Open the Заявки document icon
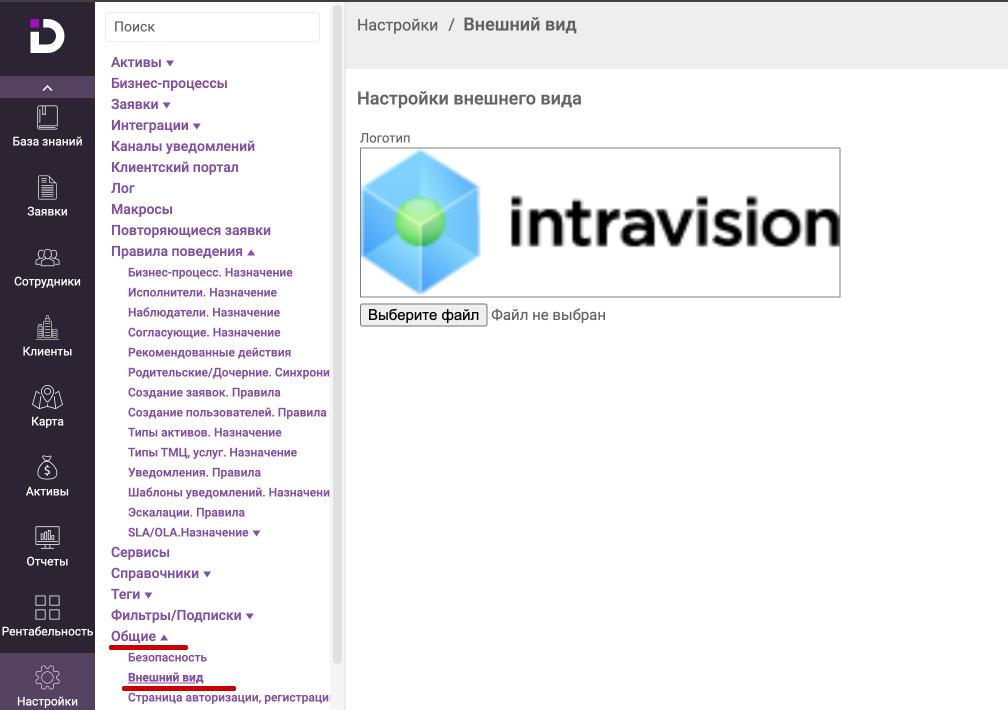The height and width of the screenshot is (710, 1008). (x=47, y=188)
